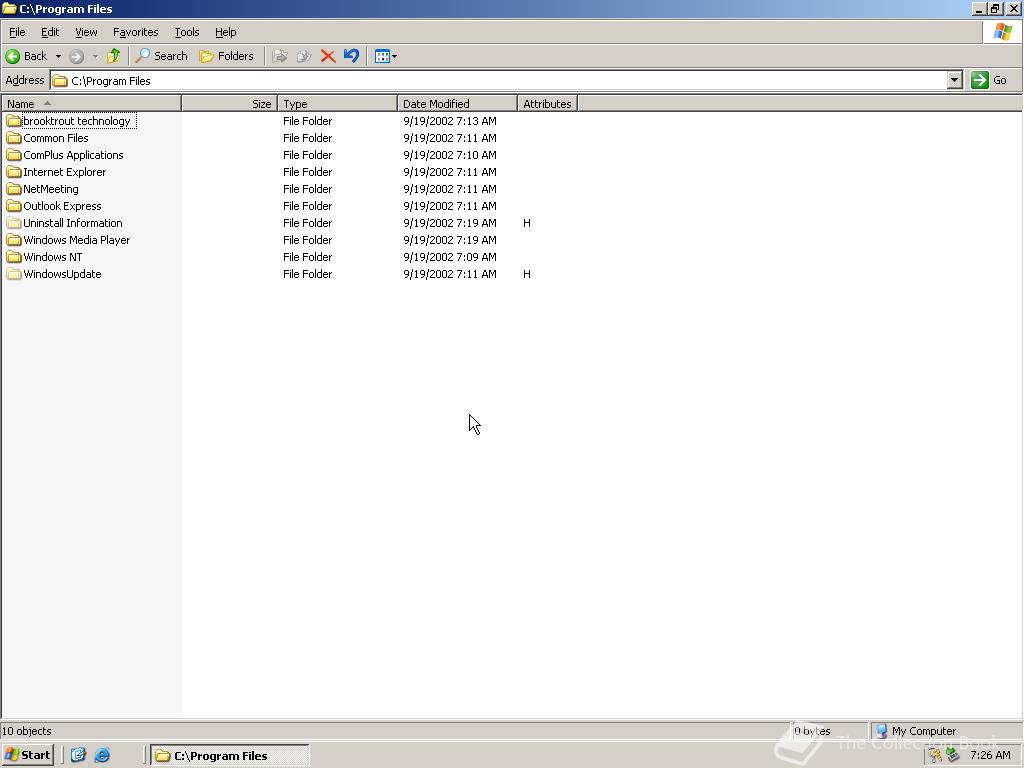Sort by Date Modified column header

point(457,103)
